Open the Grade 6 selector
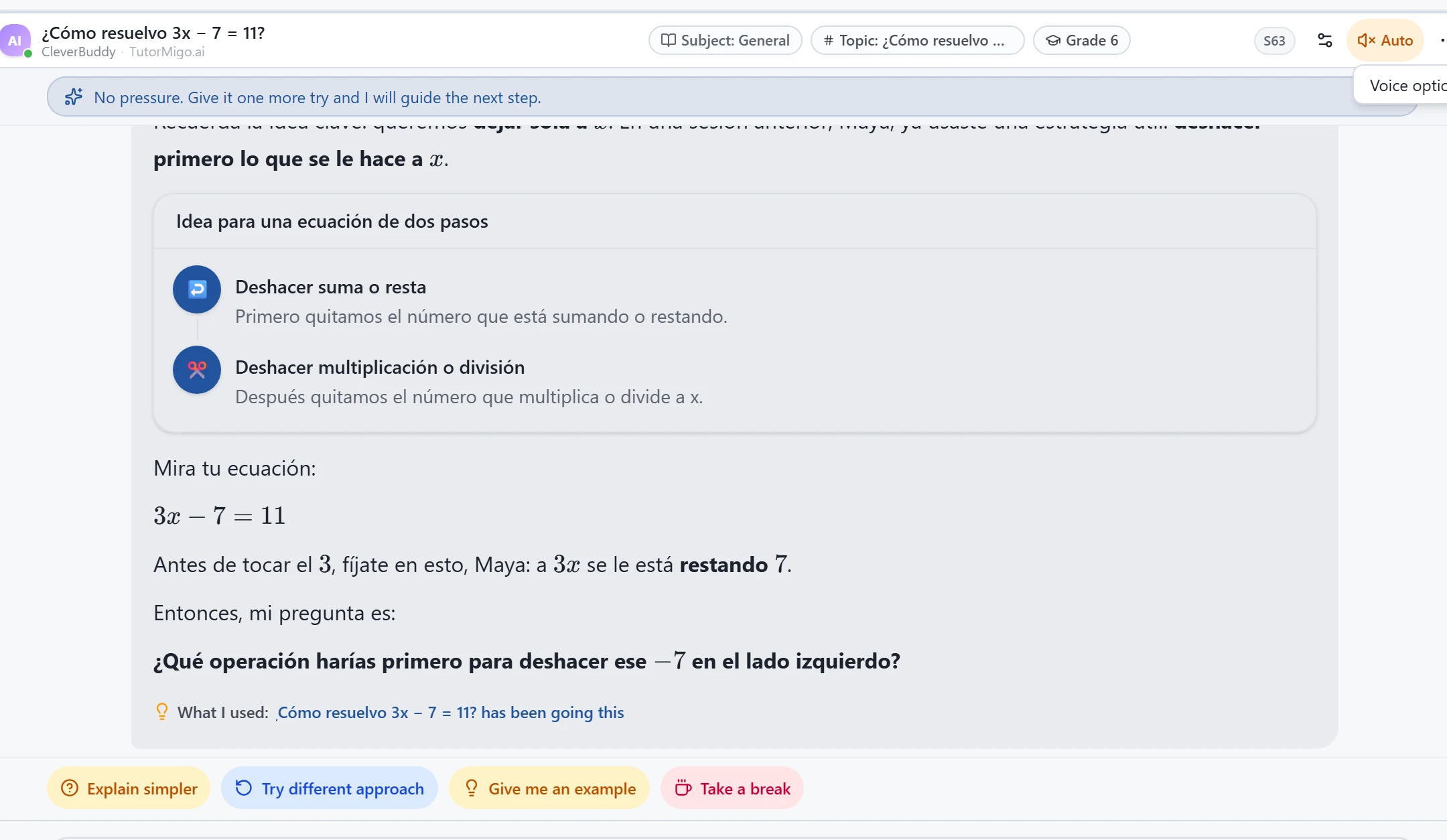 pos(1081,40)
